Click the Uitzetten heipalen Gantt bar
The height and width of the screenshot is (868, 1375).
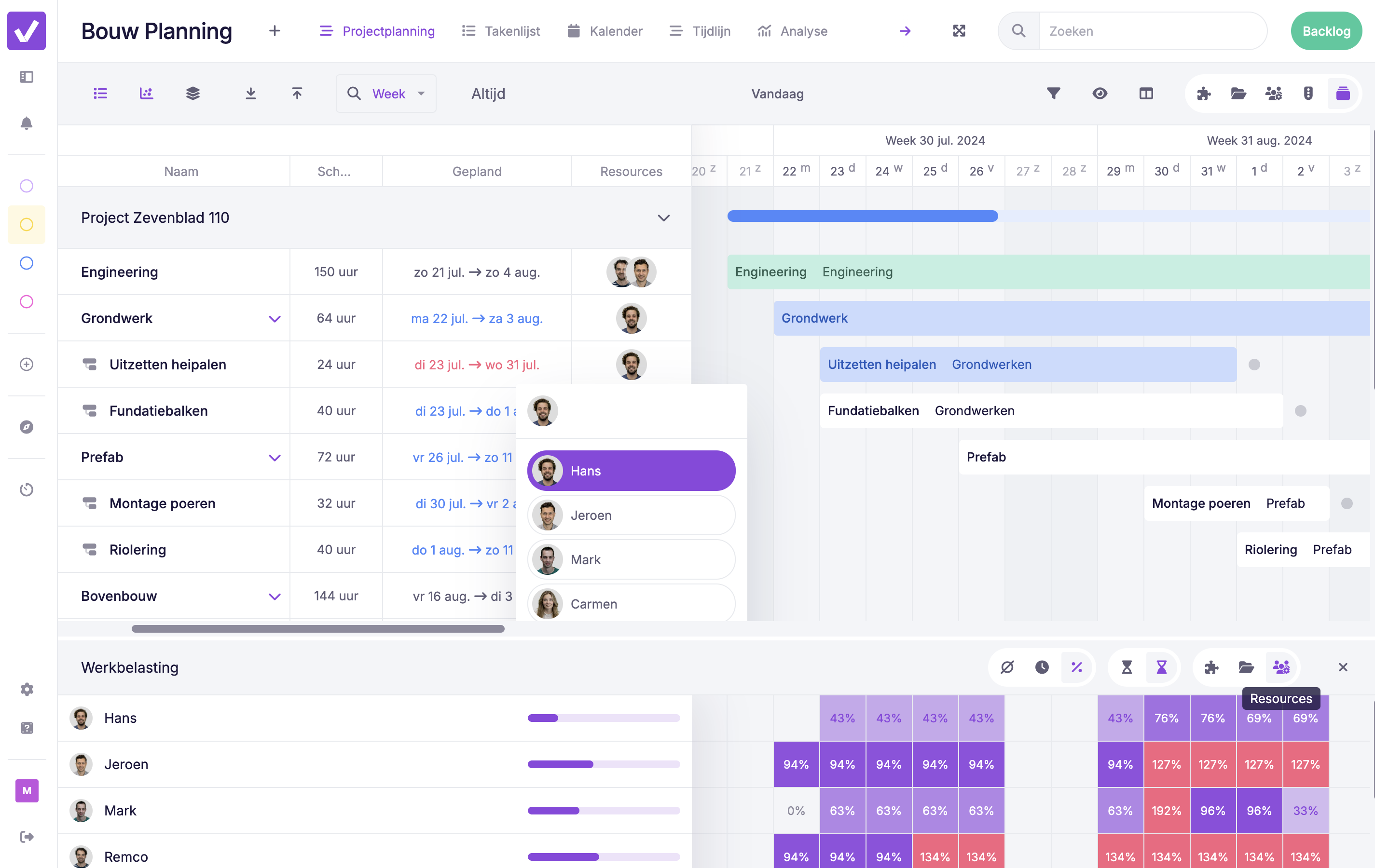tap(1028, 364)
